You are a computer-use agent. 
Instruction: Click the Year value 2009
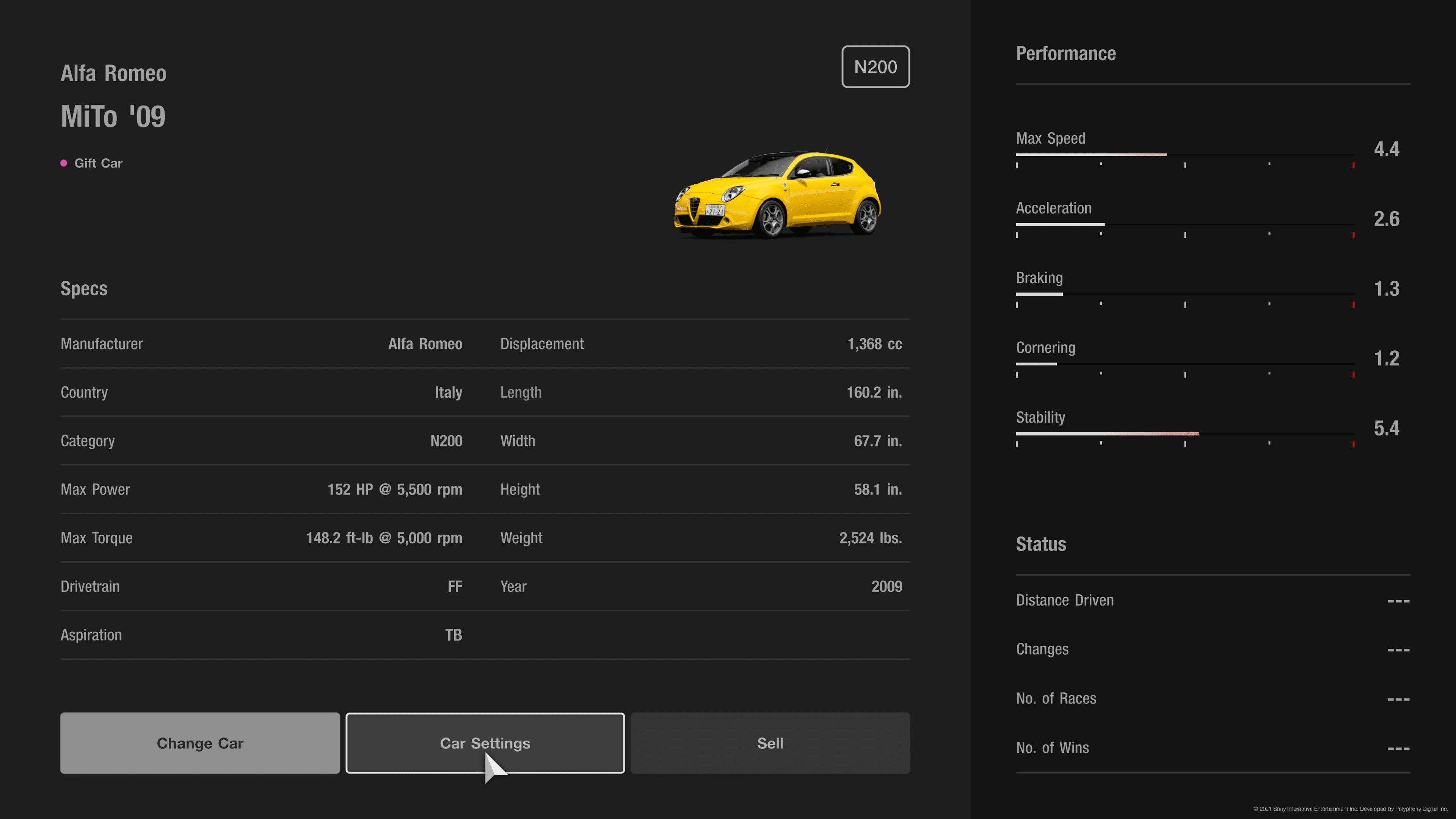pyautogui.click(x=887, y=587)
